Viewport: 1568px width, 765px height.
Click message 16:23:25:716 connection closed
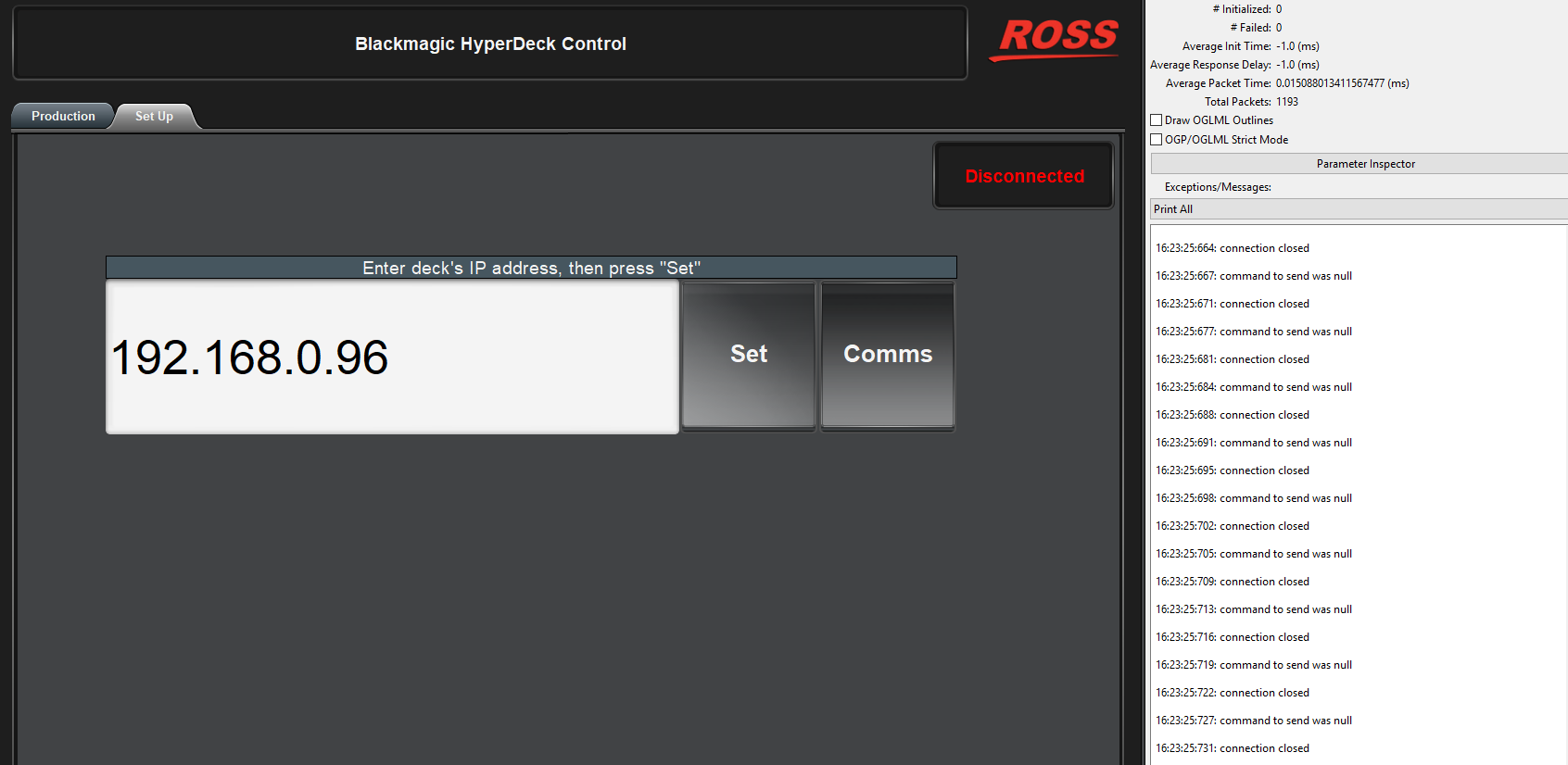click(x=1233, y=637)
